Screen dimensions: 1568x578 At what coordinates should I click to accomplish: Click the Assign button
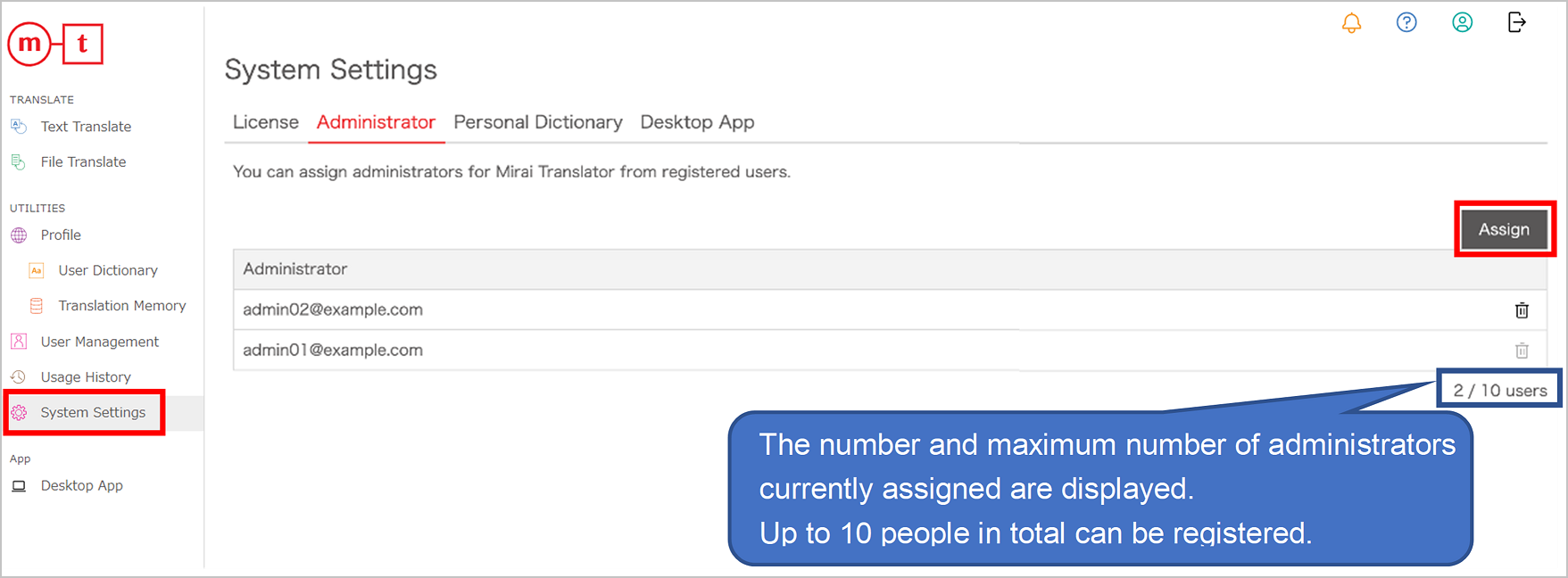(x=1504, y=230)
